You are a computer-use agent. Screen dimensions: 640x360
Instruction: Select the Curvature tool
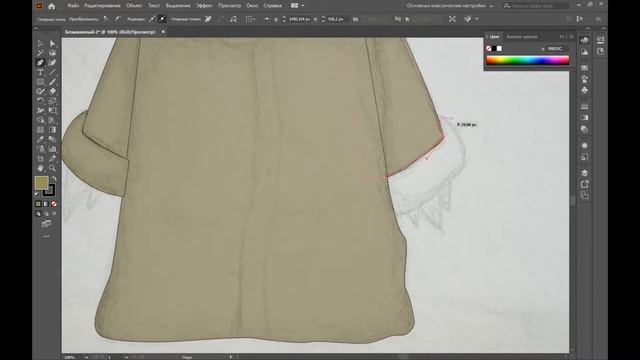(52, 63)
